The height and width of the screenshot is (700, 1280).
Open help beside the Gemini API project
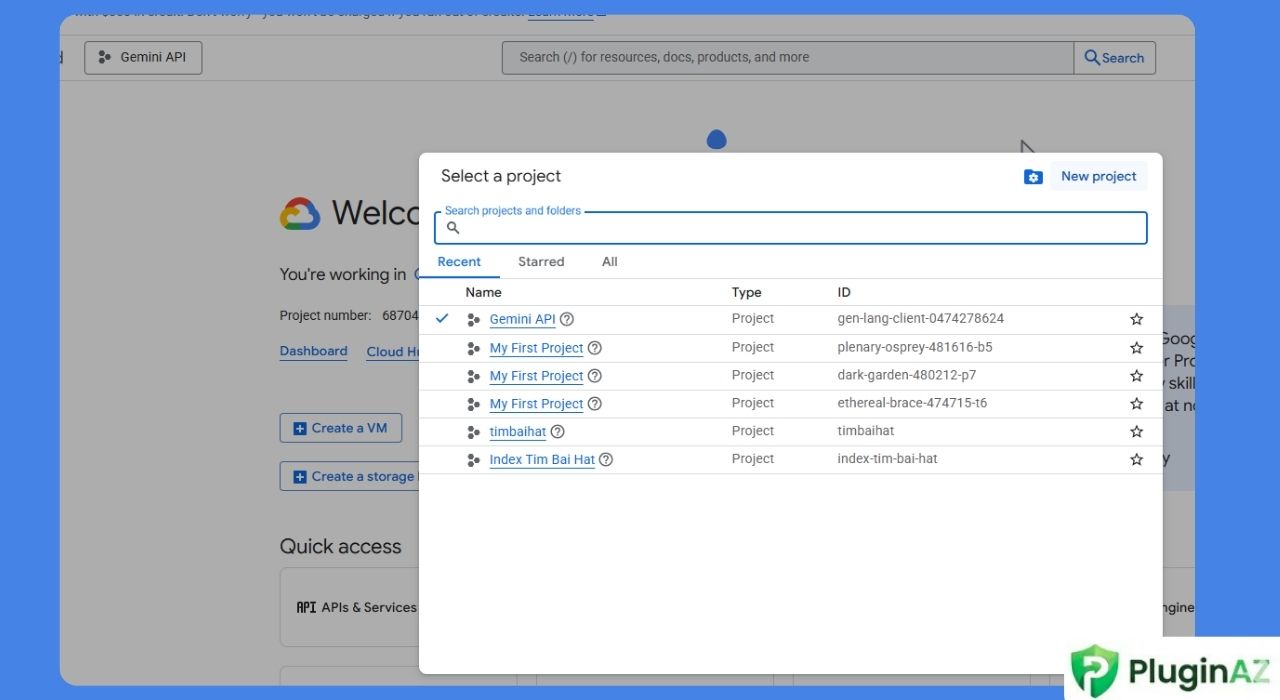point(566,319)
